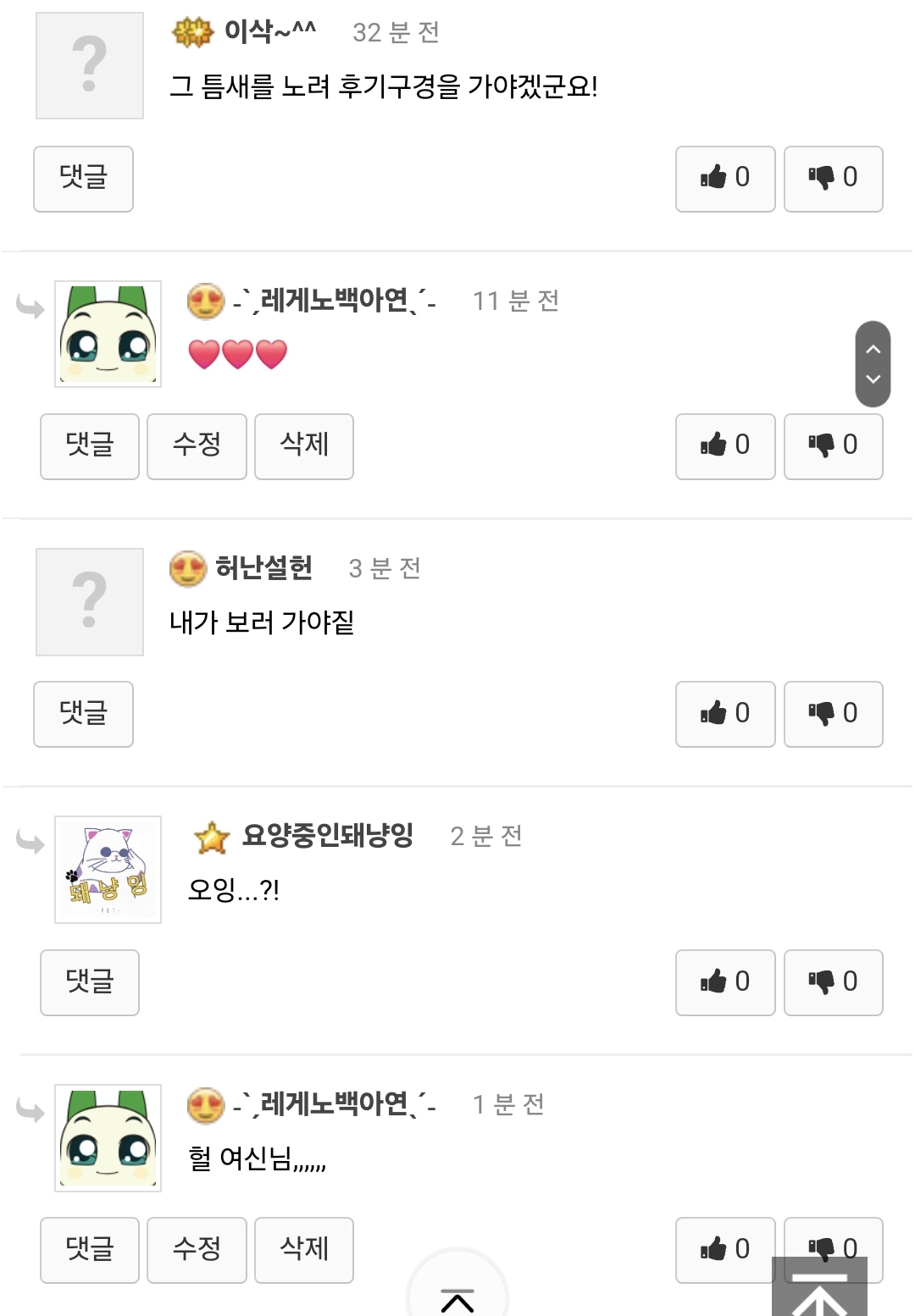Upvote 허난설헌's comment
Viewport: 915px width, 1316px height.
[x=724, y=713]
